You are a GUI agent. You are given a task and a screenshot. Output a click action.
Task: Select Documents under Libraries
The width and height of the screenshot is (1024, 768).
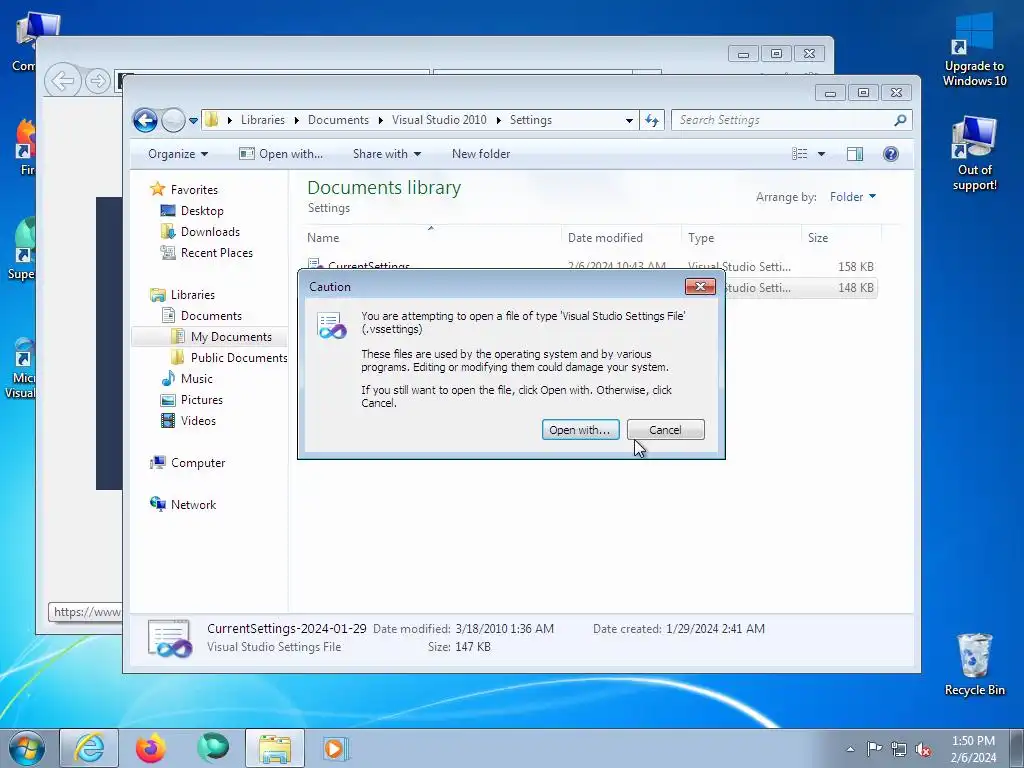[211, 315]
